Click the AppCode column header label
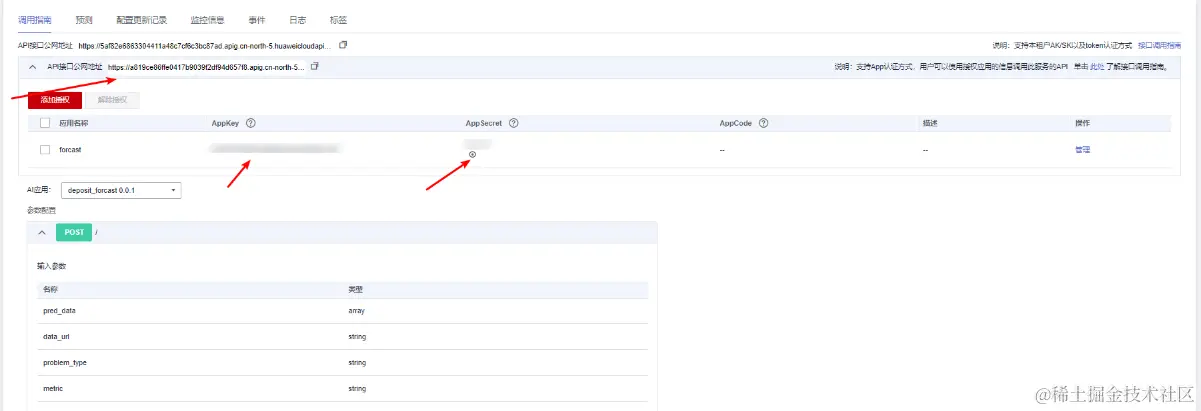 click(736, 123)
